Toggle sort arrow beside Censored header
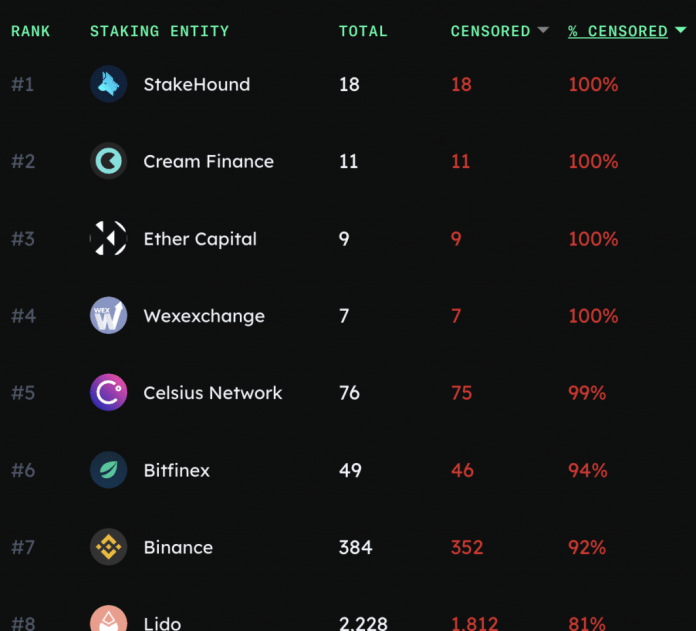Viewport: 696px width, 631px height. [x=543, y=30]
